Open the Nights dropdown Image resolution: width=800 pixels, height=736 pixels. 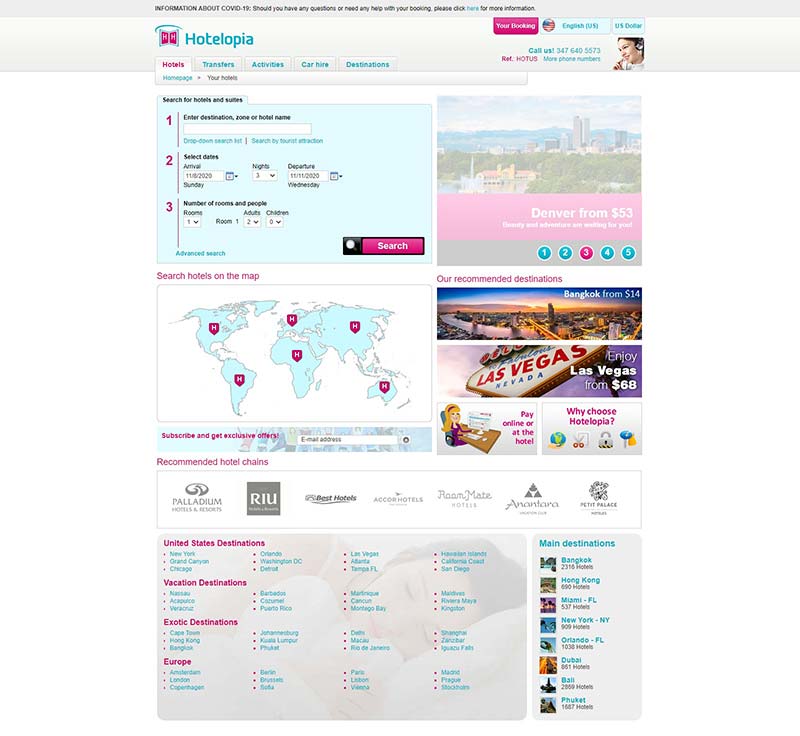click(264, 175)
